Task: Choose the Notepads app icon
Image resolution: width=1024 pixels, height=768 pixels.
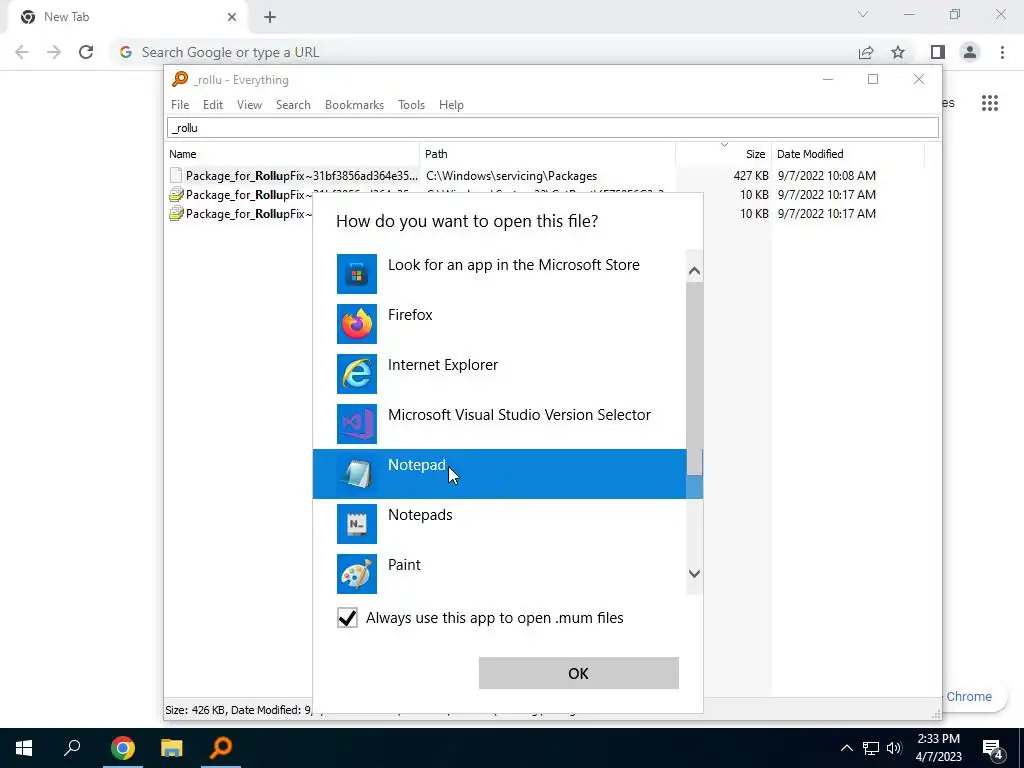Action: pyautogui.click(x=357, y=524)
